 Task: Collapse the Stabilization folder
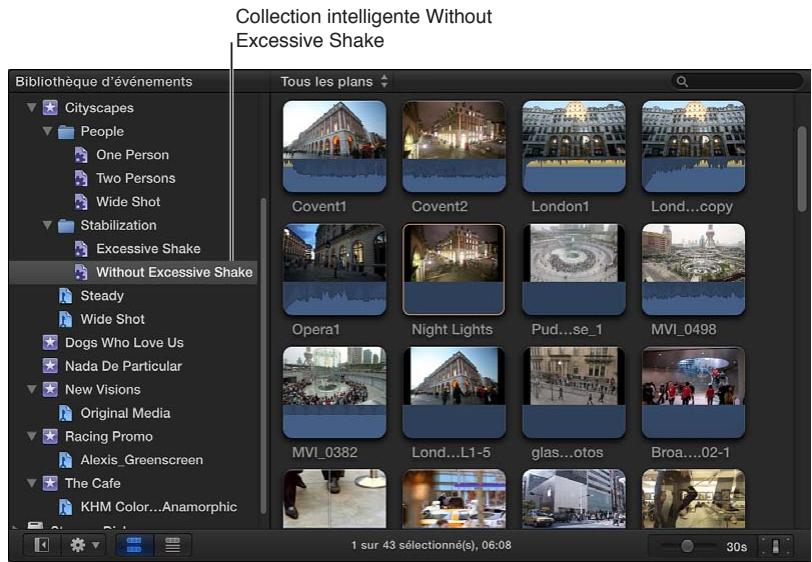pyautogui.click(x=47, y=225)
